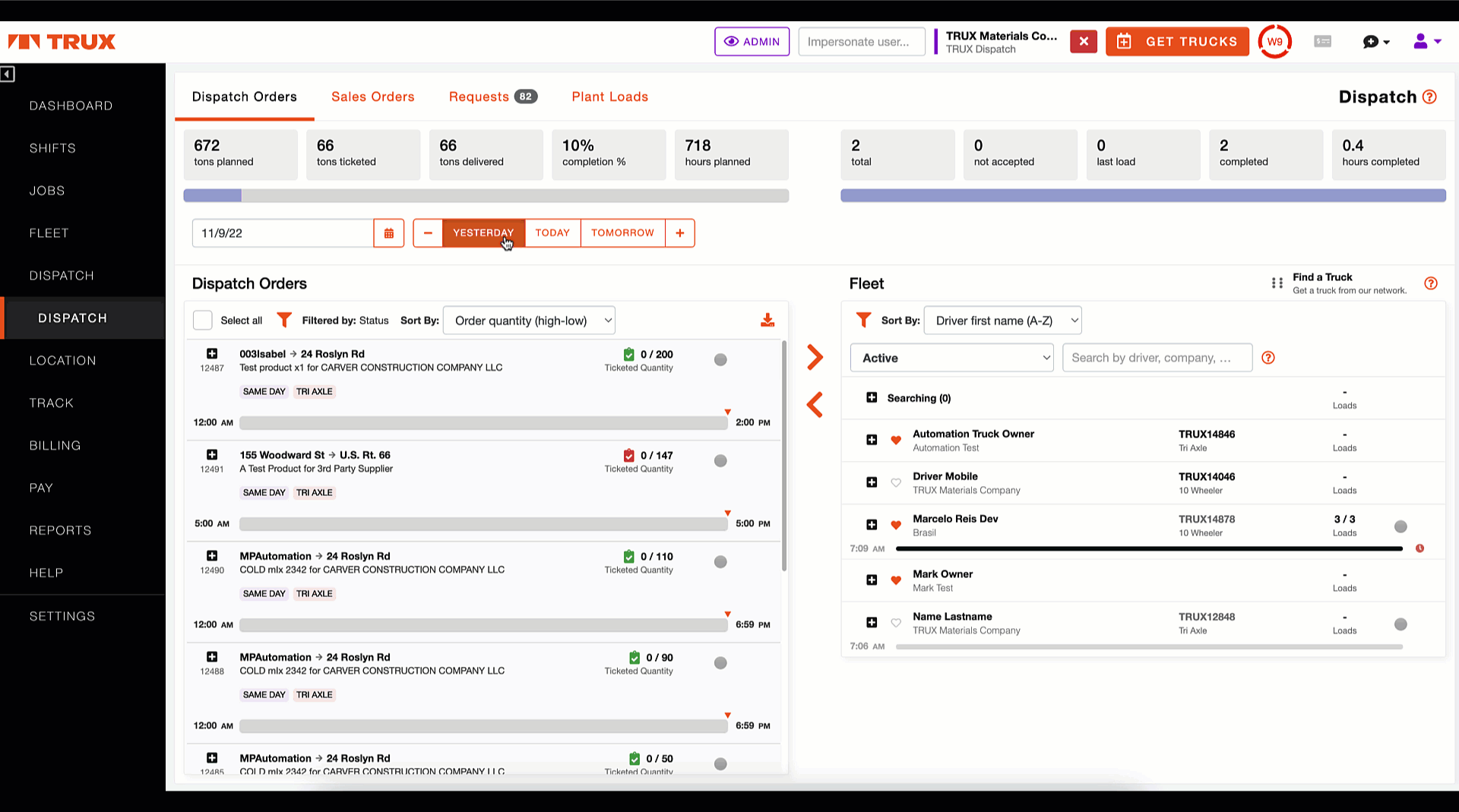Click order 12487 timeline bar
Image resolution: width=1459 pixels, height=812 pixels.
pos(483,422)
